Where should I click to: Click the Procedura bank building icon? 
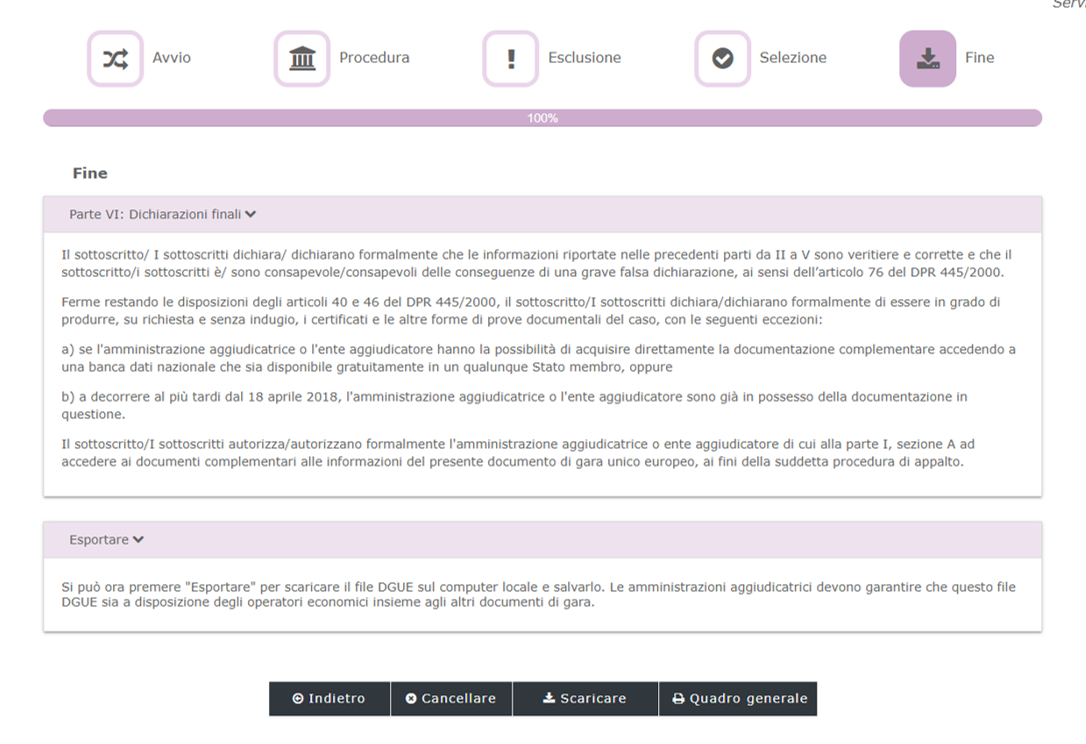point(301,58)
